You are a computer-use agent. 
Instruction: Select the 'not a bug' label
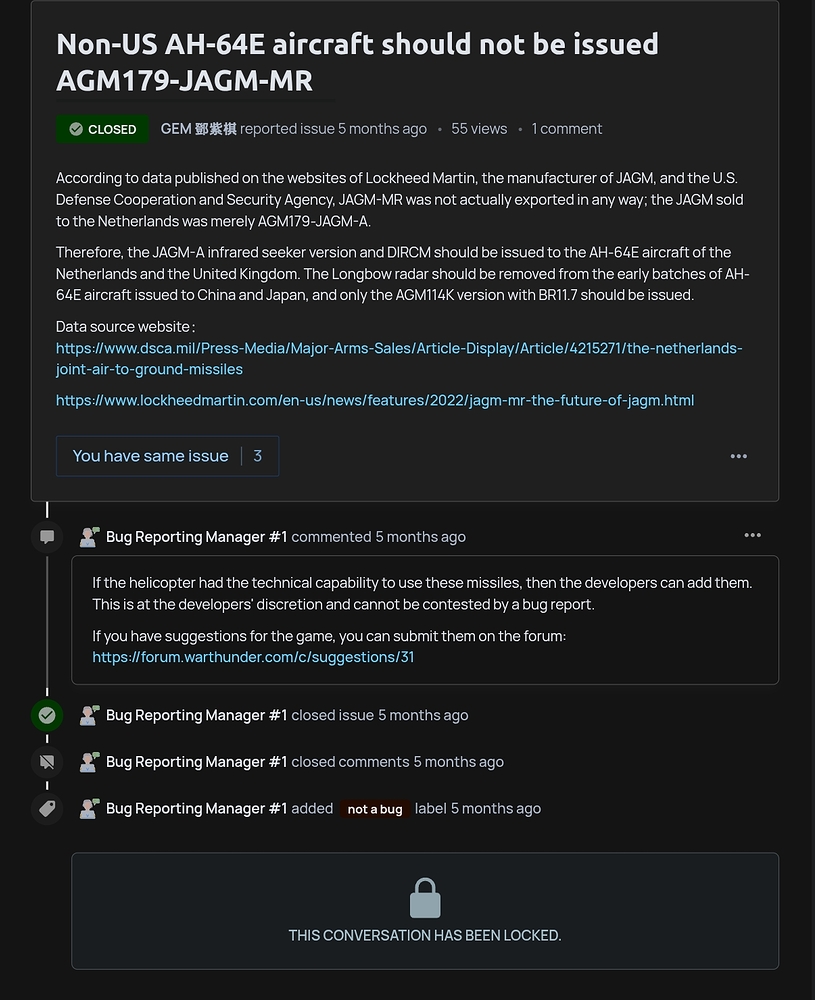pyautogui.click(x=374, y=809)
